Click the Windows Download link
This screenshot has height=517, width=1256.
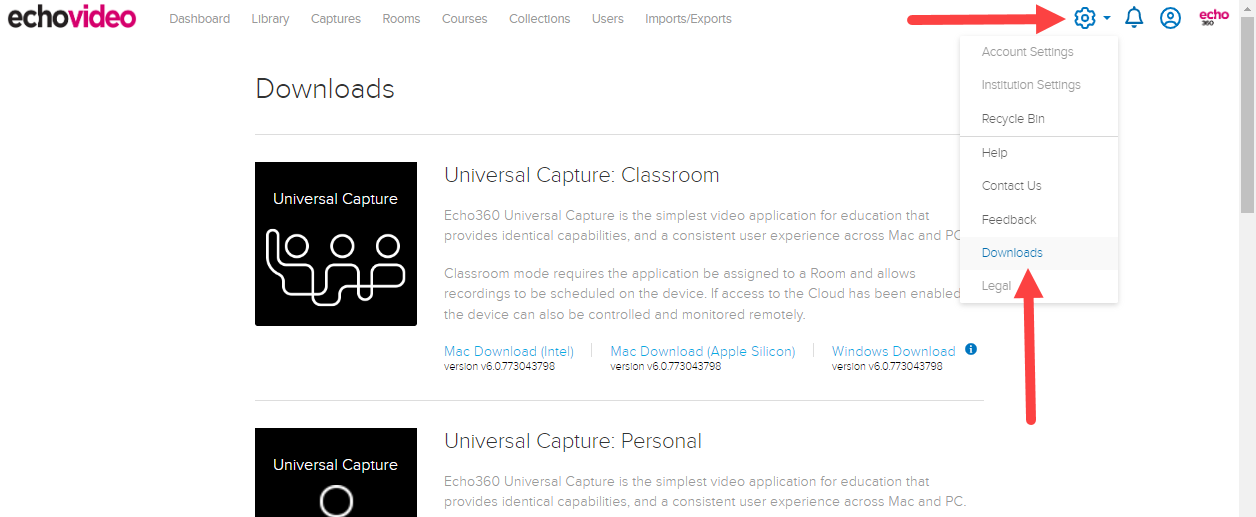[893, 351]
